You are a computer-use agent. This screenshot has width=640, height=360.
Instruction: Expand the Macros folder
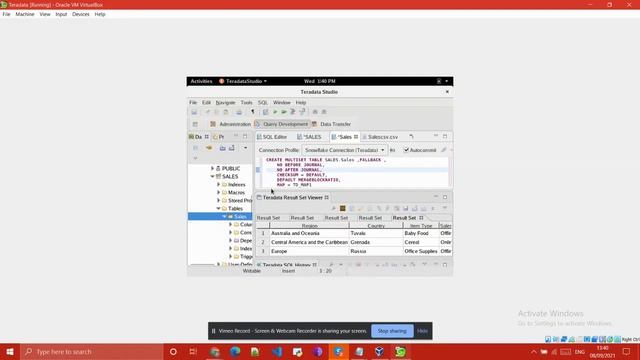coord(218,192)
